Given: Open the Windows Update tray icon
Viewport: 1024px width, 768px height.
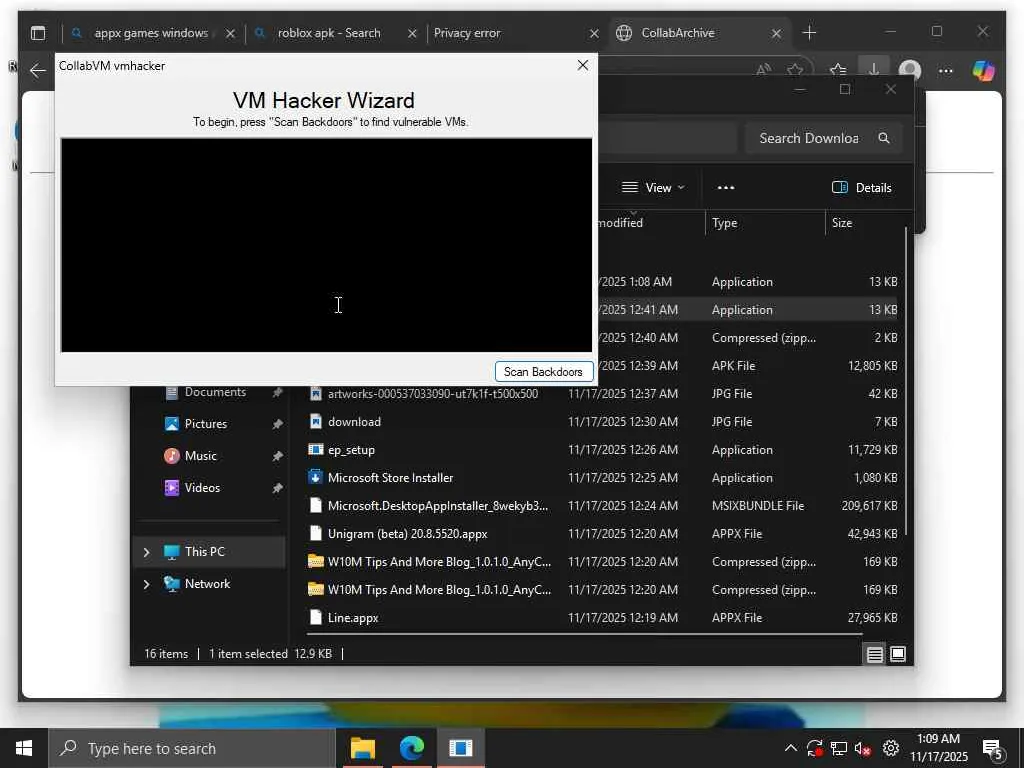Looking at the screenshot, I should 814,748.
